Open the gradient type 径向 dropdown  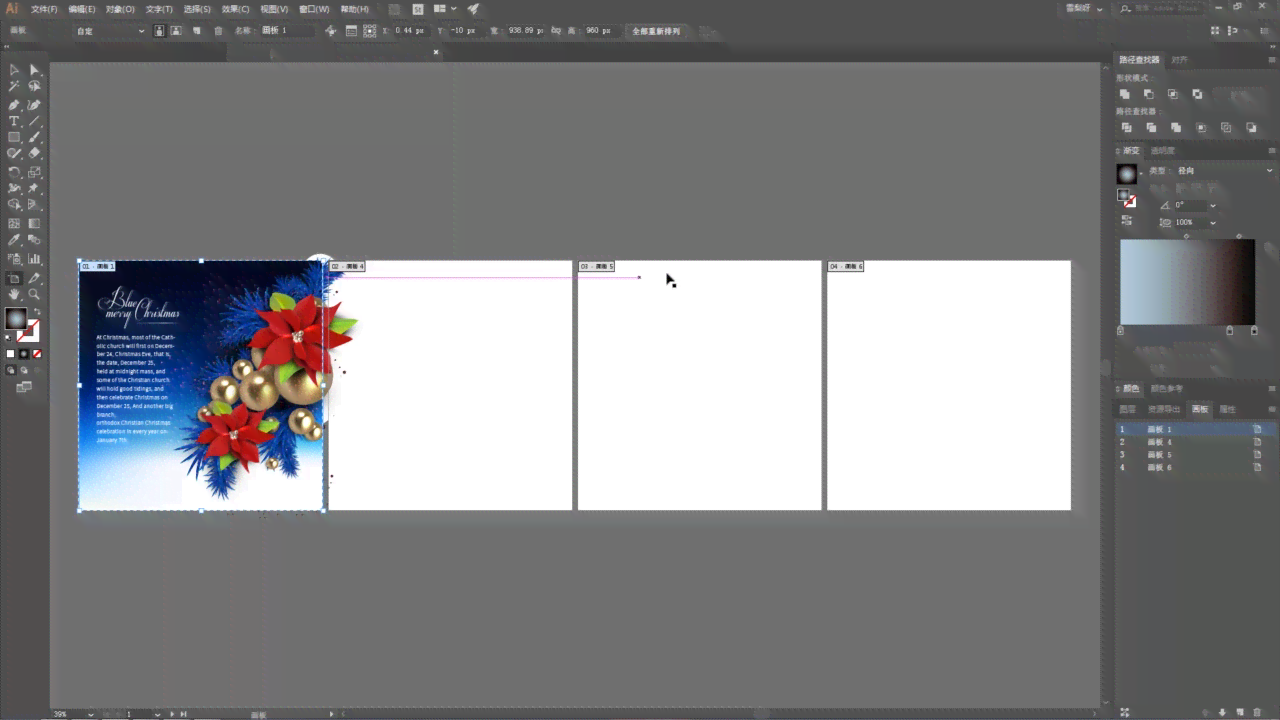click(x=1223, y=171)
